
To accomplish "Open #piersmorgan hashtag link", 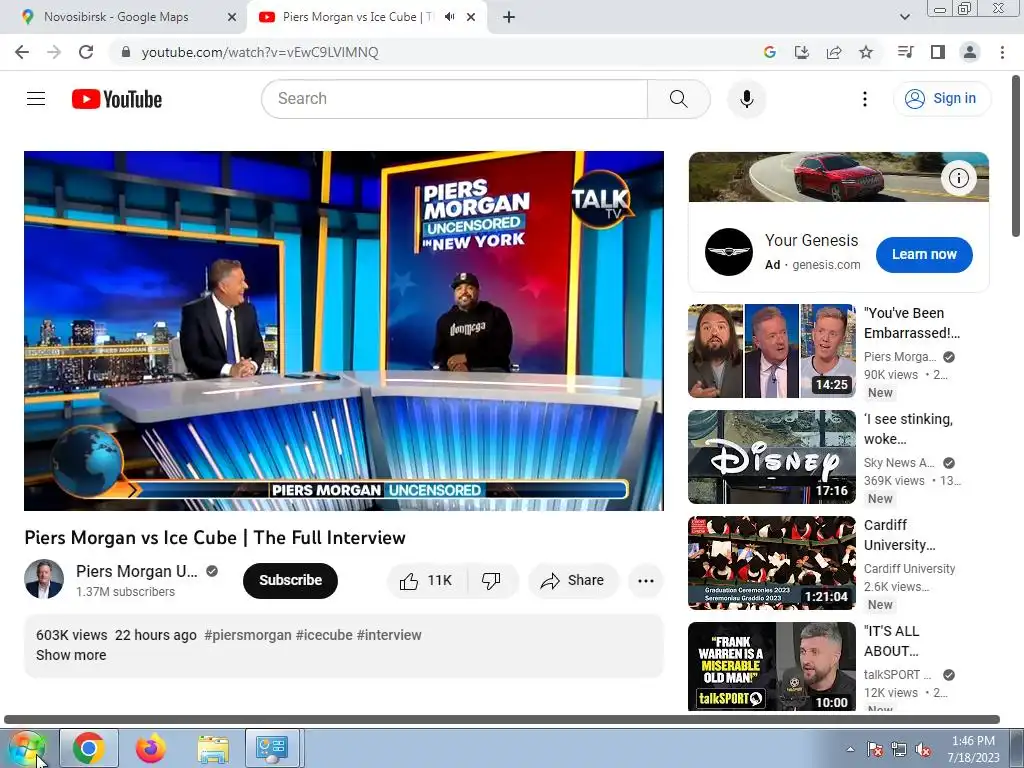I will (x=248, y=635).
